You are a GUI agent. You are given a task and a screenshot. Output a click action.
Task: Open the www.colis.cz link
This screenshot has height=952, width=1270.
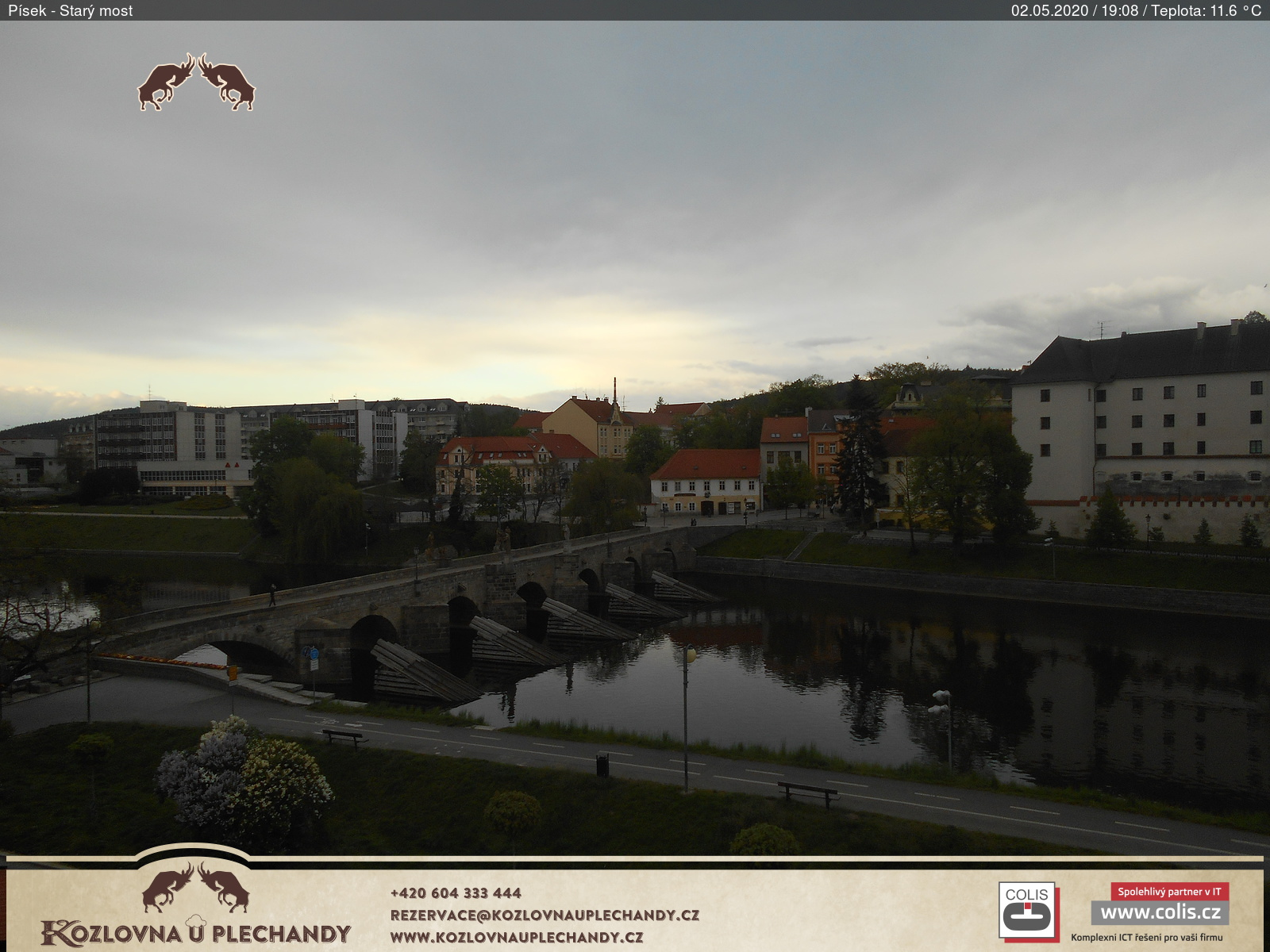(x=1160, y=912)
